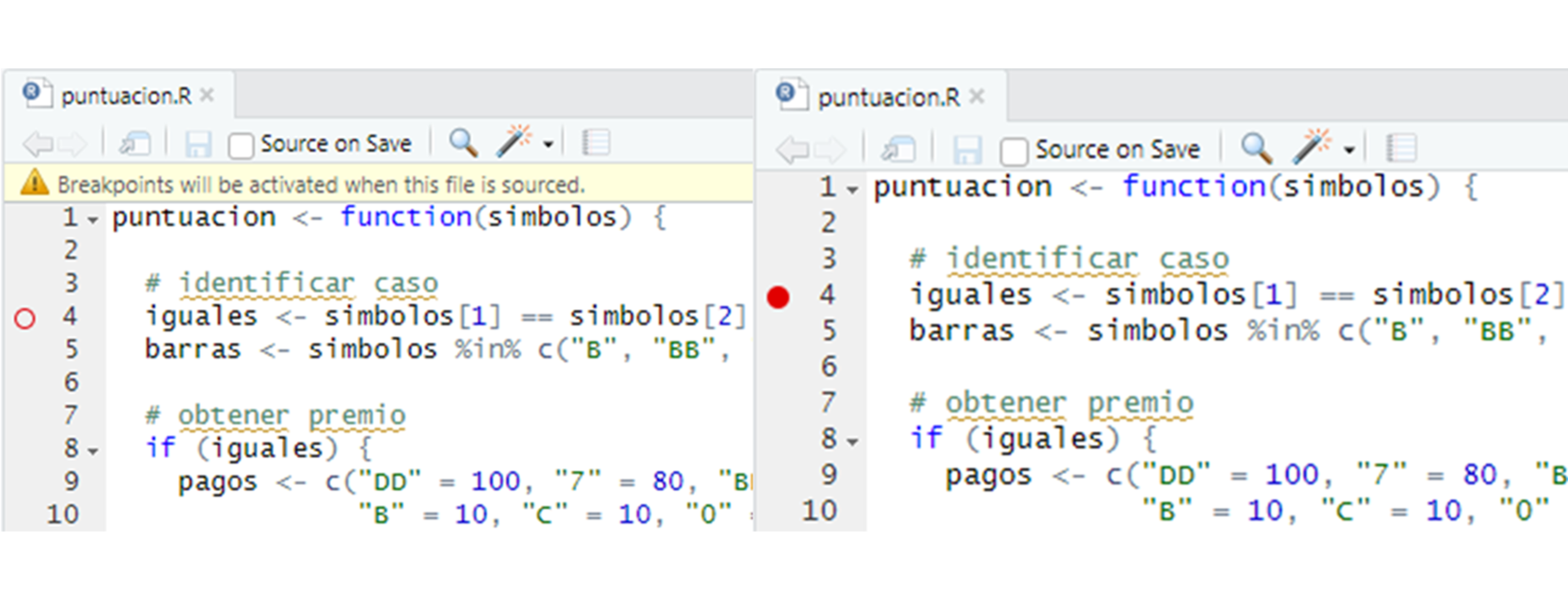1568x609 pixels.
Task: Click the magnifier Find icon in left editor
Action: point(462,142)
